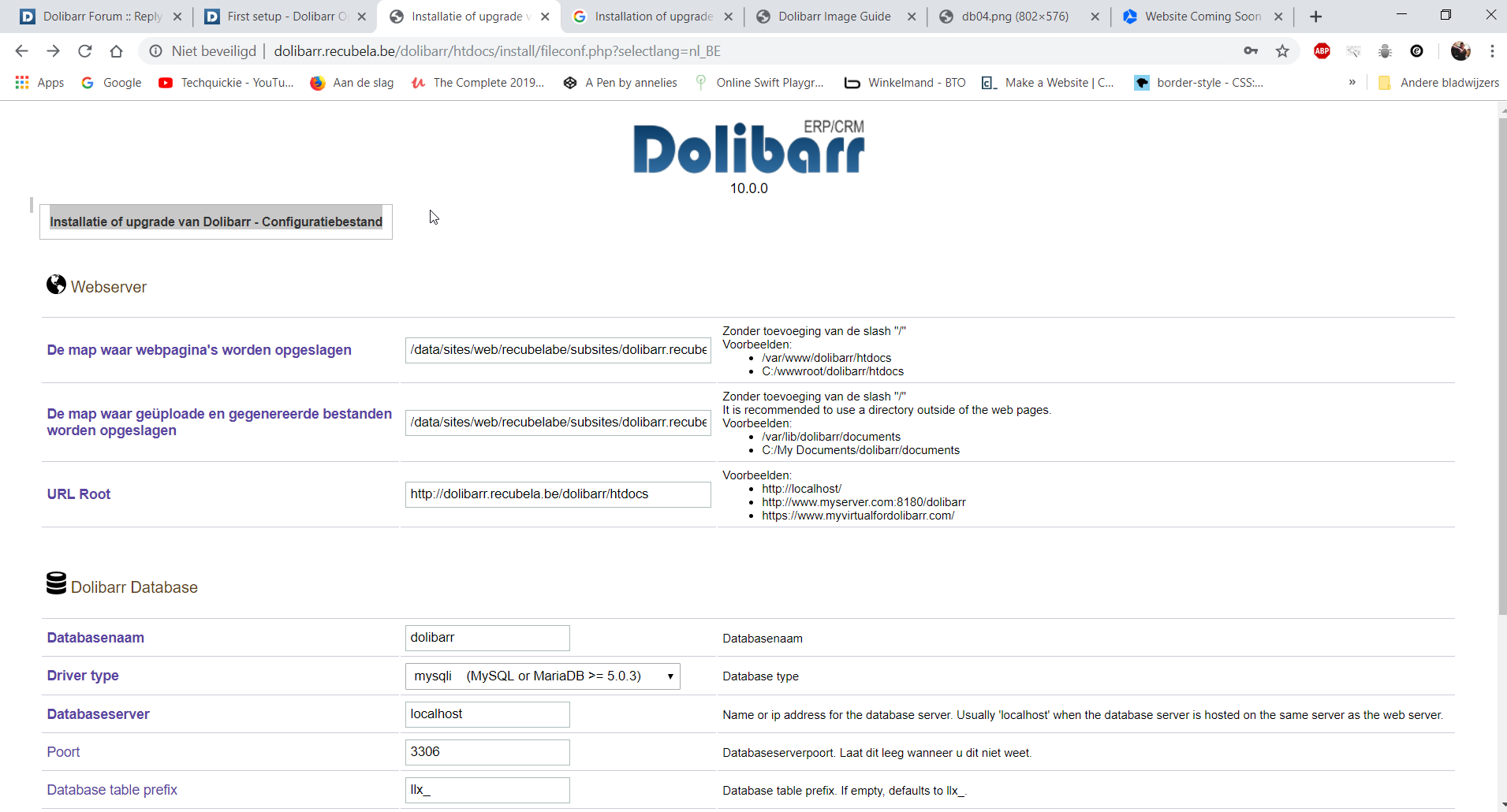Edit the Database table prefix field
The height and width of the screenshot is (812, 1507).
pyautogui.click(x=487, y=790)
